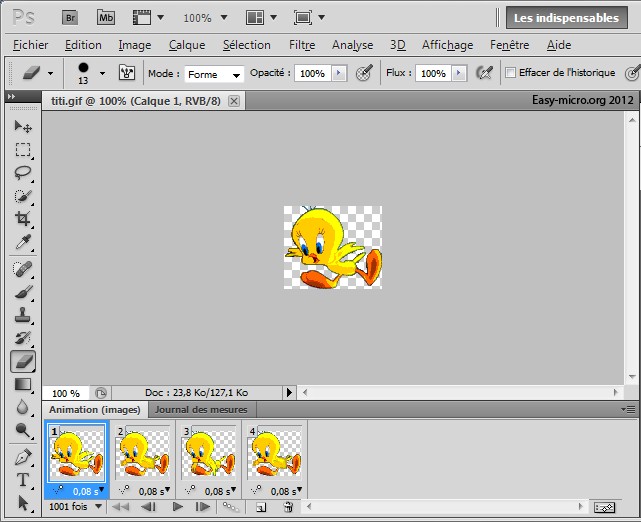Select the History Brush tool
This screenshot has height=522, width=641.
(23, 338)
